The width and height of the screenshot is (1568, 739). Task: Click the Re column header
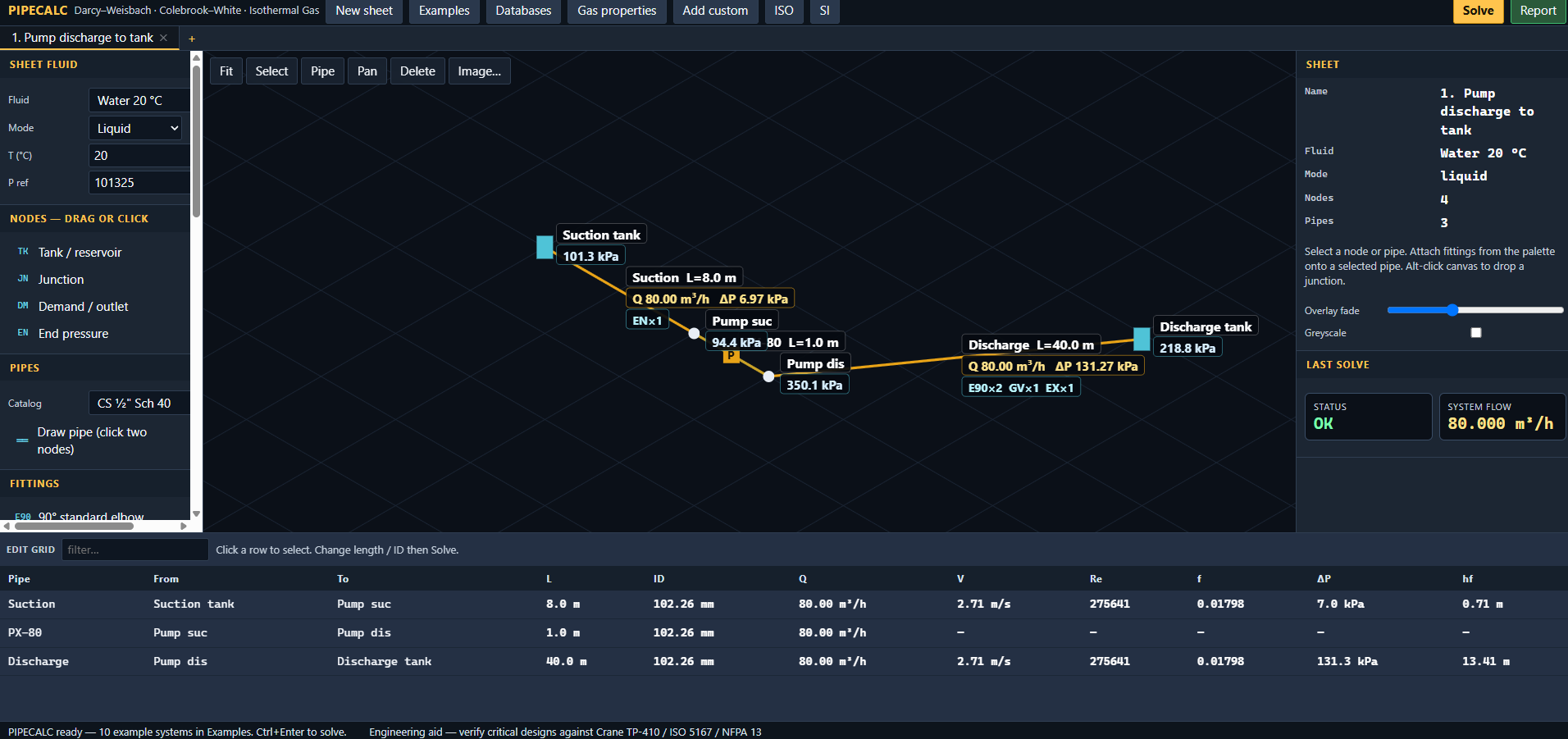tap(1096, 579)
